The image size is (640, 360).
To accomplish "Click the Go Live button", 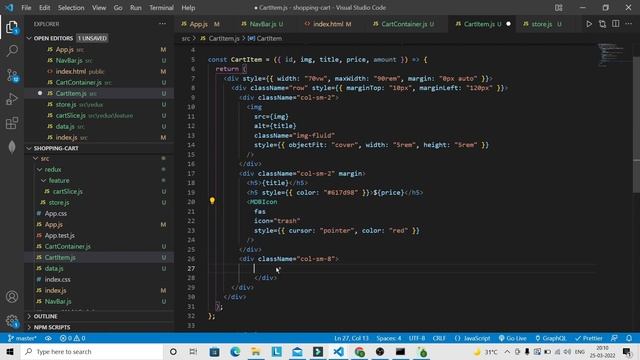I will [x=513, y=338].
